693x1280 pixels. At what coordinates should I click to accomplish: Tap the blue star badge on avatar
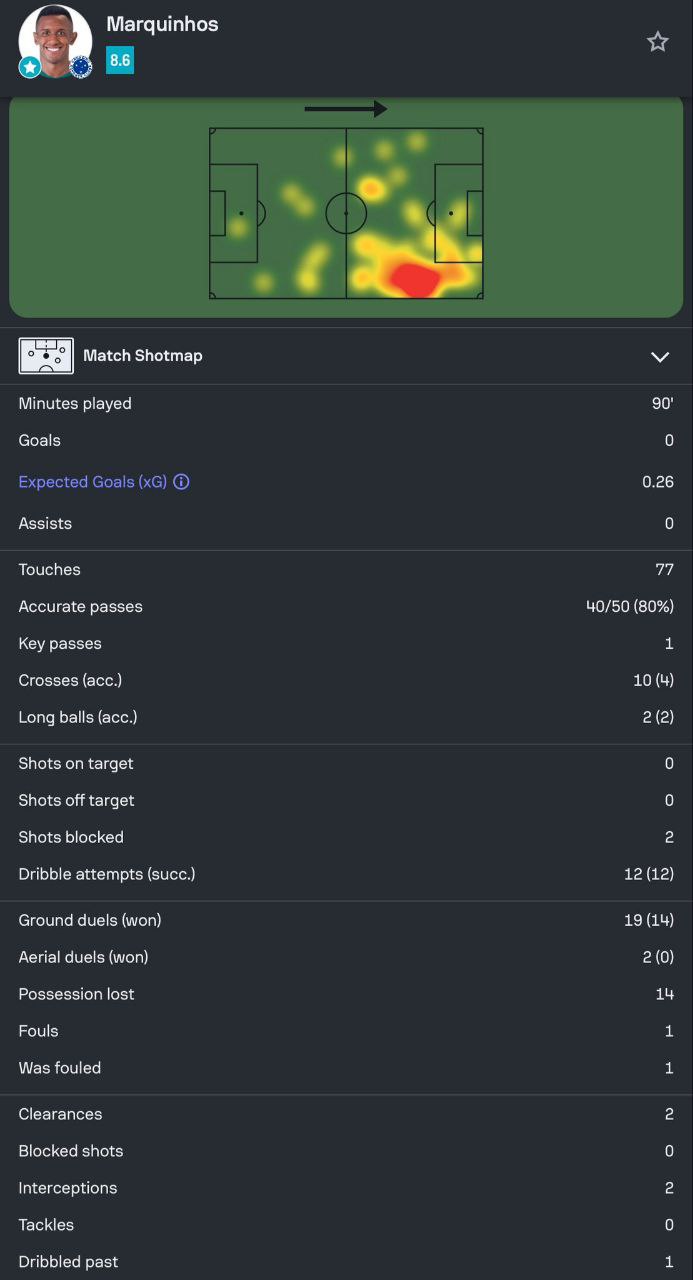(30, 67)
